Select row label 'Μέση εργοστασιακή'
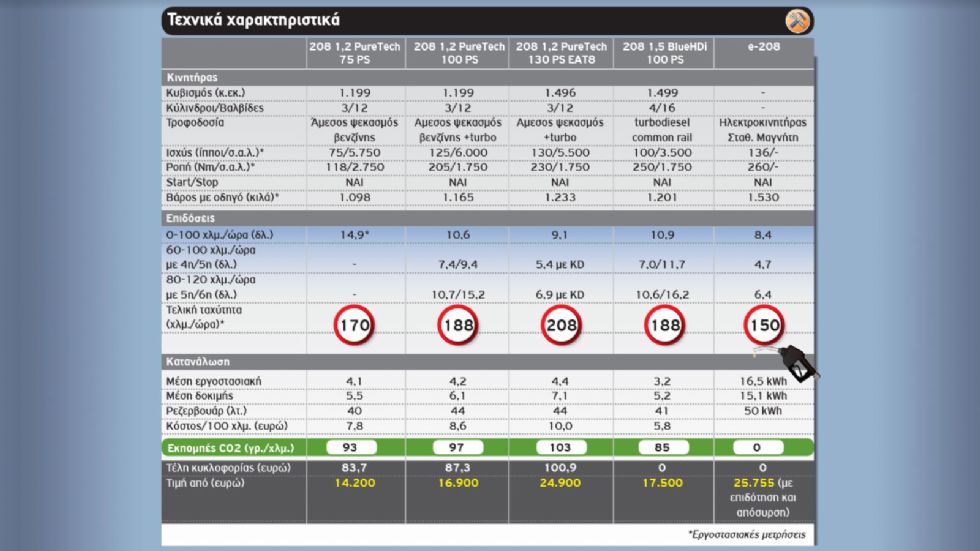Viewport: 980px width, 551px height. 213,381
